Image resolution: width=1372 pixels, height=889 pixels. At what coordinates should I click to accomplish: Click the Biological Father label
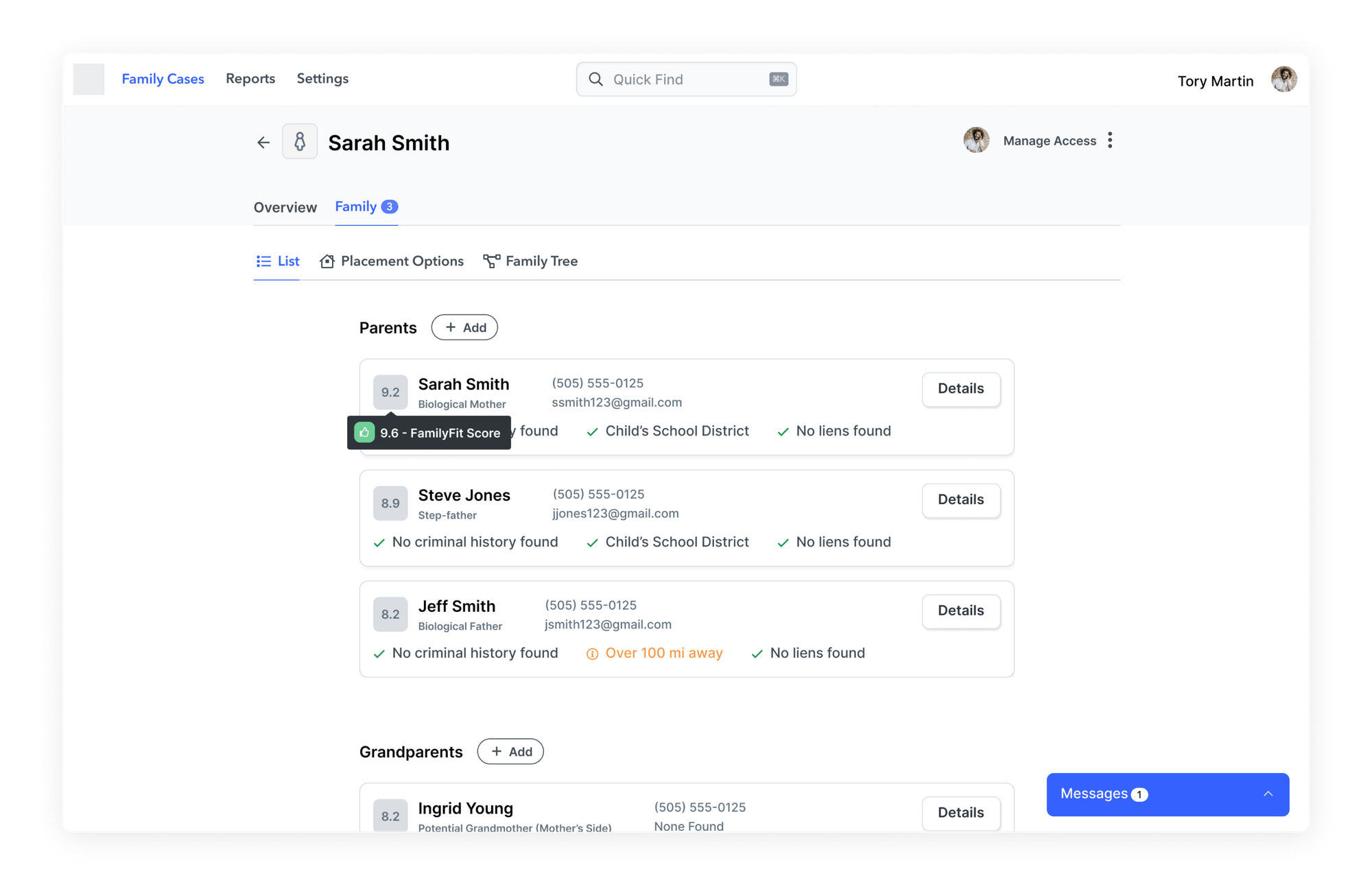coord(460,626)
